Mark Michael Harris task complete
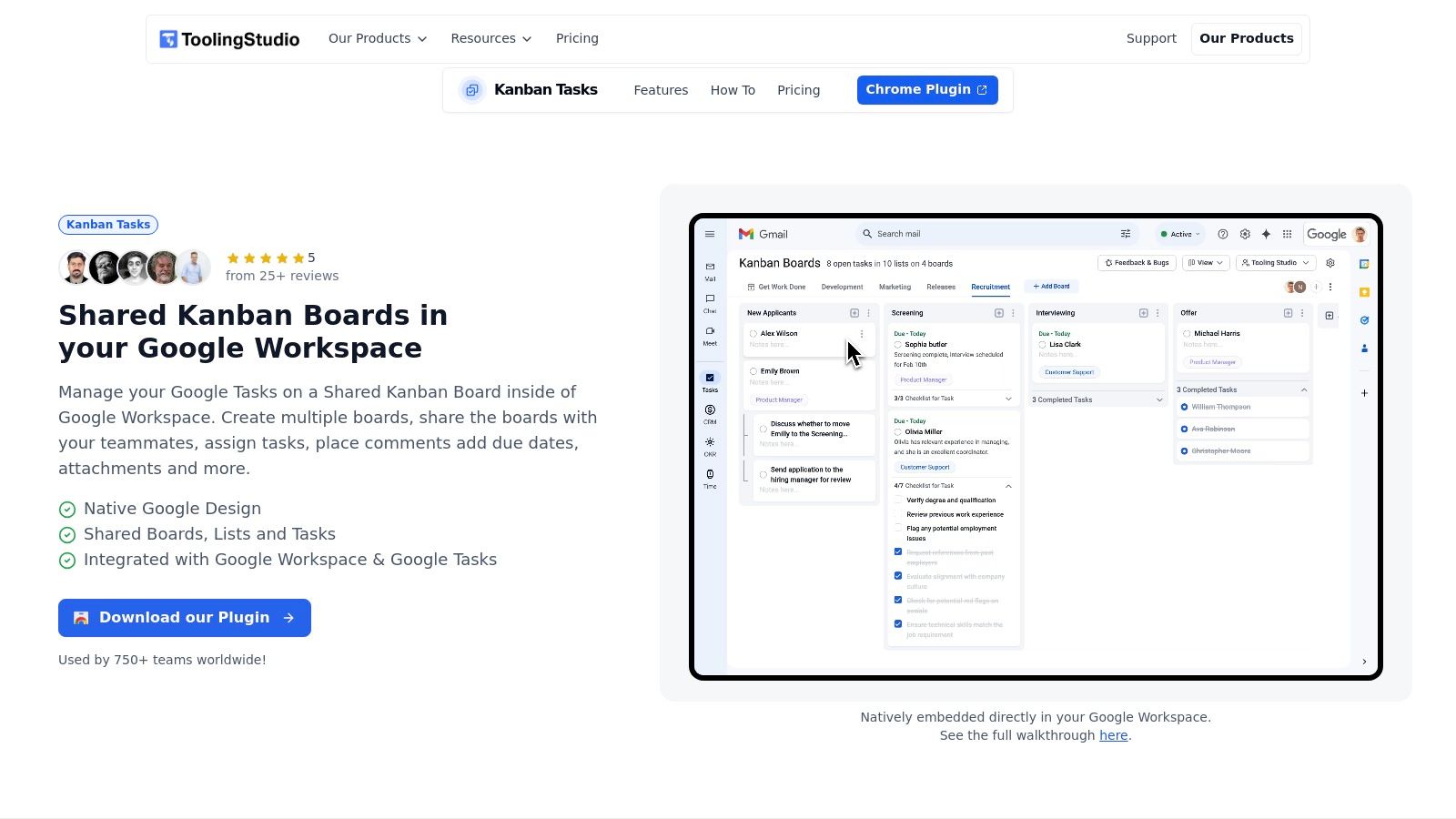 1188,334
